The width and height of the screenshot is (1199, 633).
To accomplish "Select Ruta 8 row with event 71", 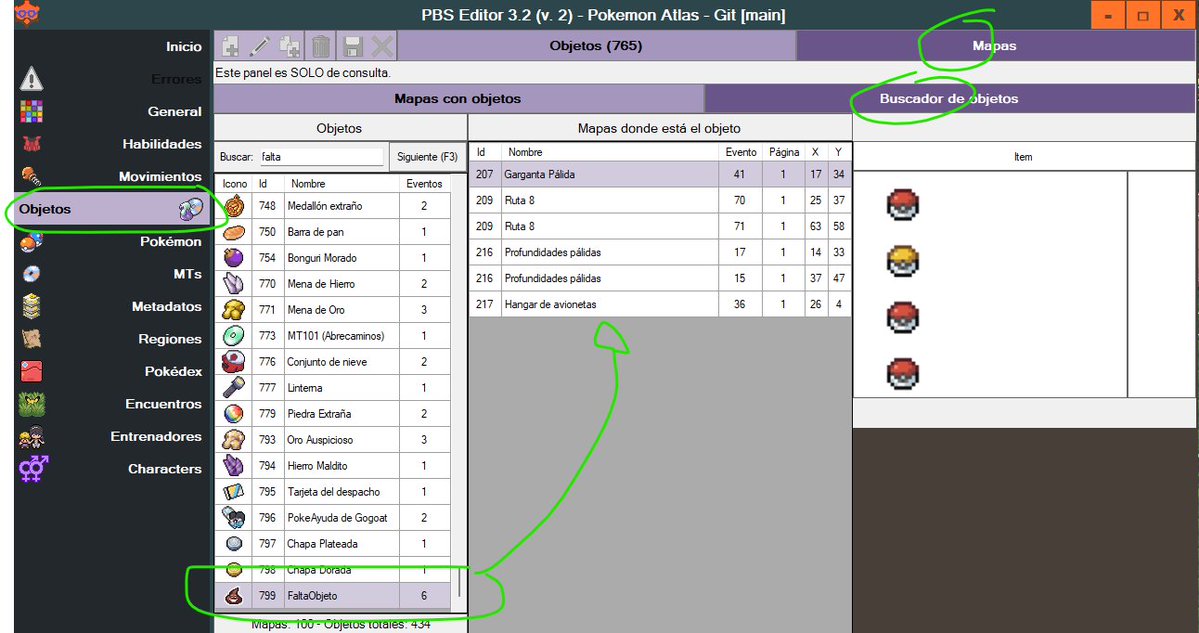I will click(x=660, y=226).
